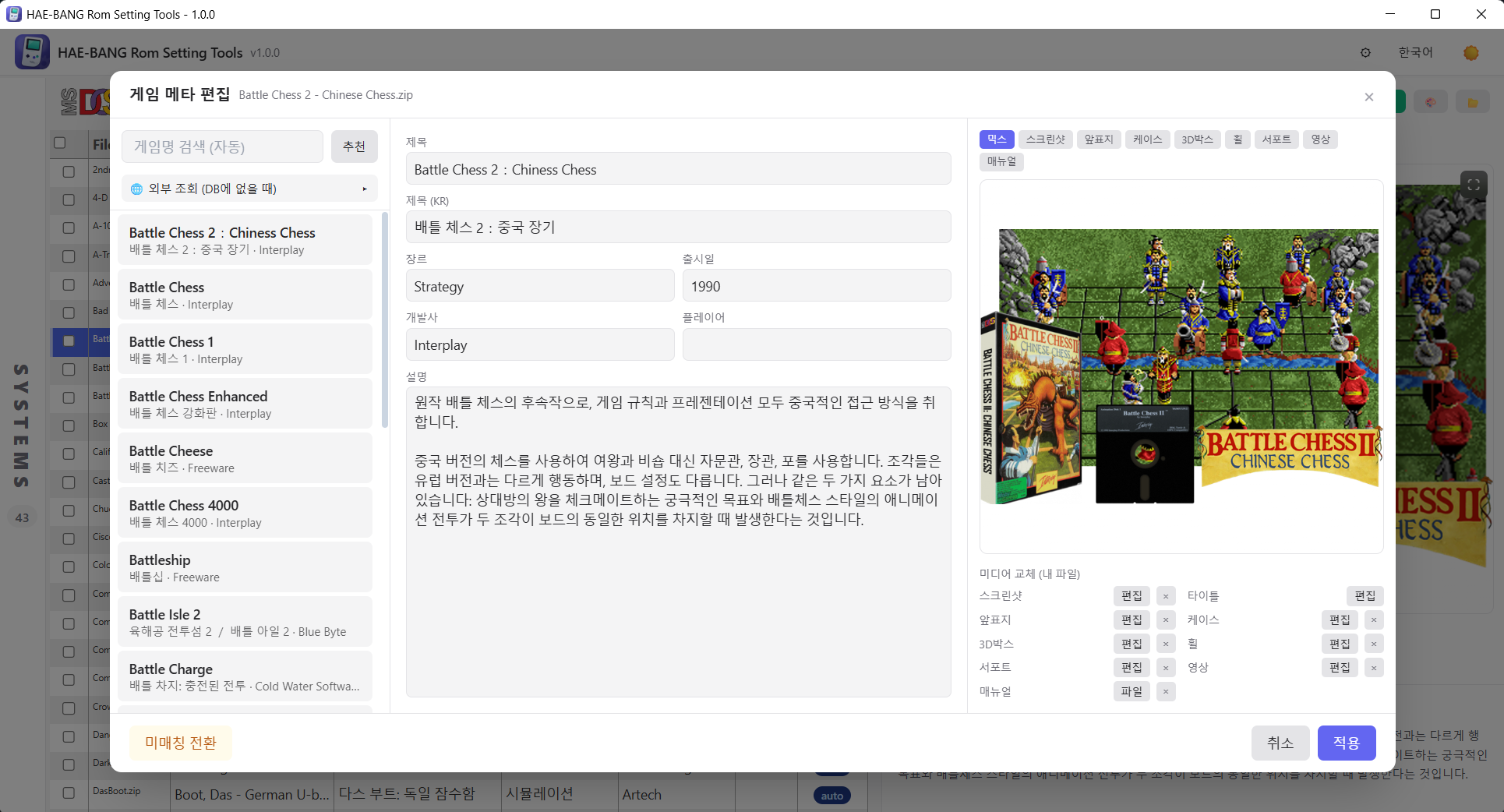Toggle the DasBoot.zip row checkbox
The height and width of the screenshot is (812, 1504).
[69, 793]
